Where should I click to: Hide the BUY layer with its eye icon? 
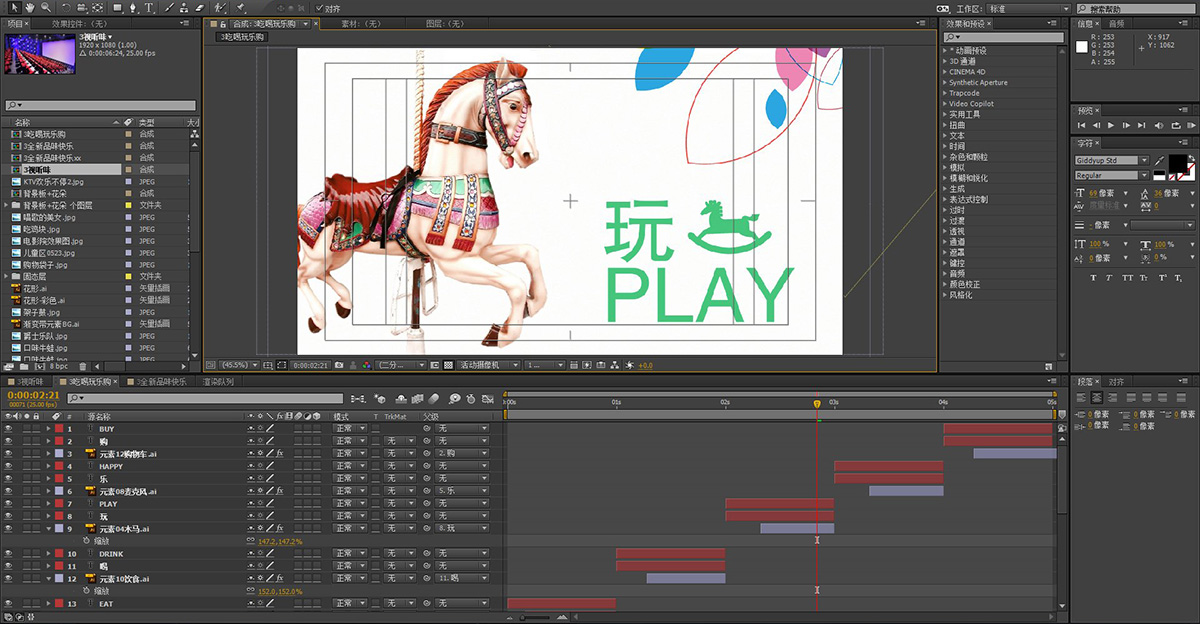[8, 429]
